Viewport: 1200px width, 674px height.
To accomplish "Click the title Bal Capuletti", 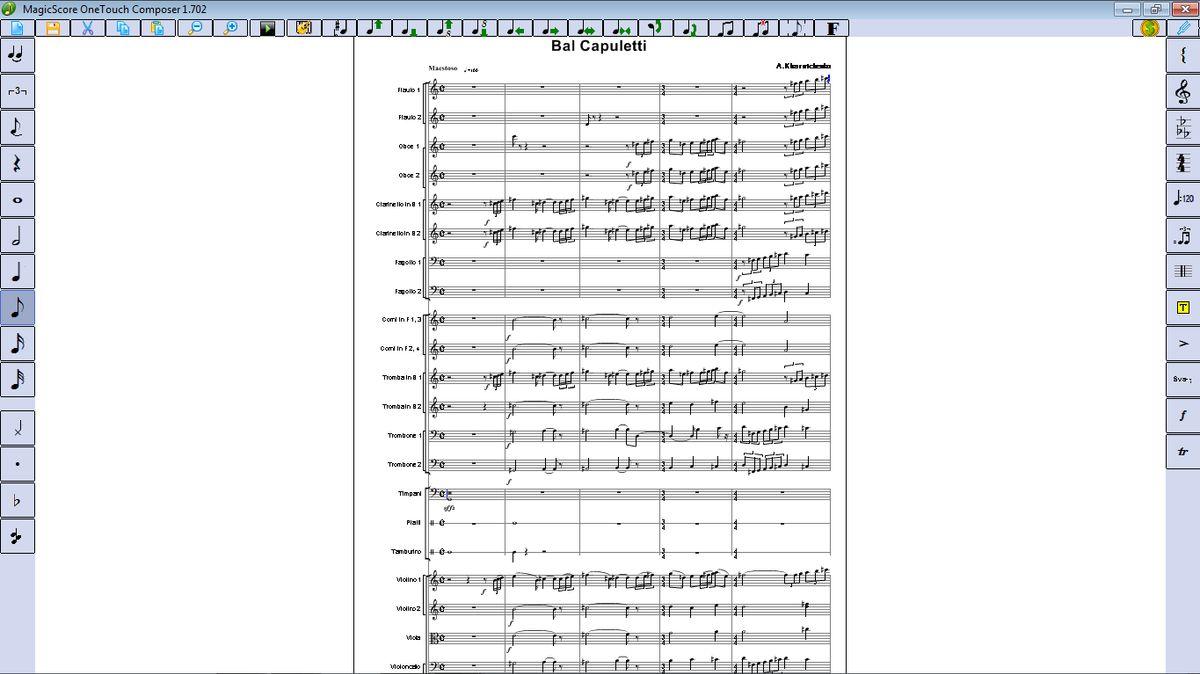I will click(x=599, y=46).
